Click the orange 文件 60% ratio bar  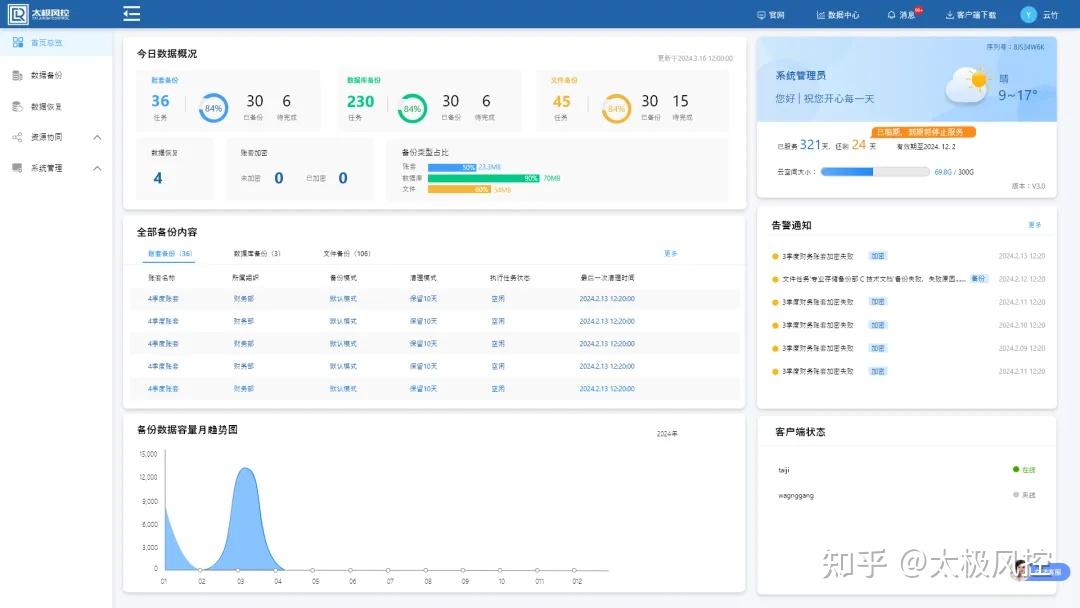point(459,189)
